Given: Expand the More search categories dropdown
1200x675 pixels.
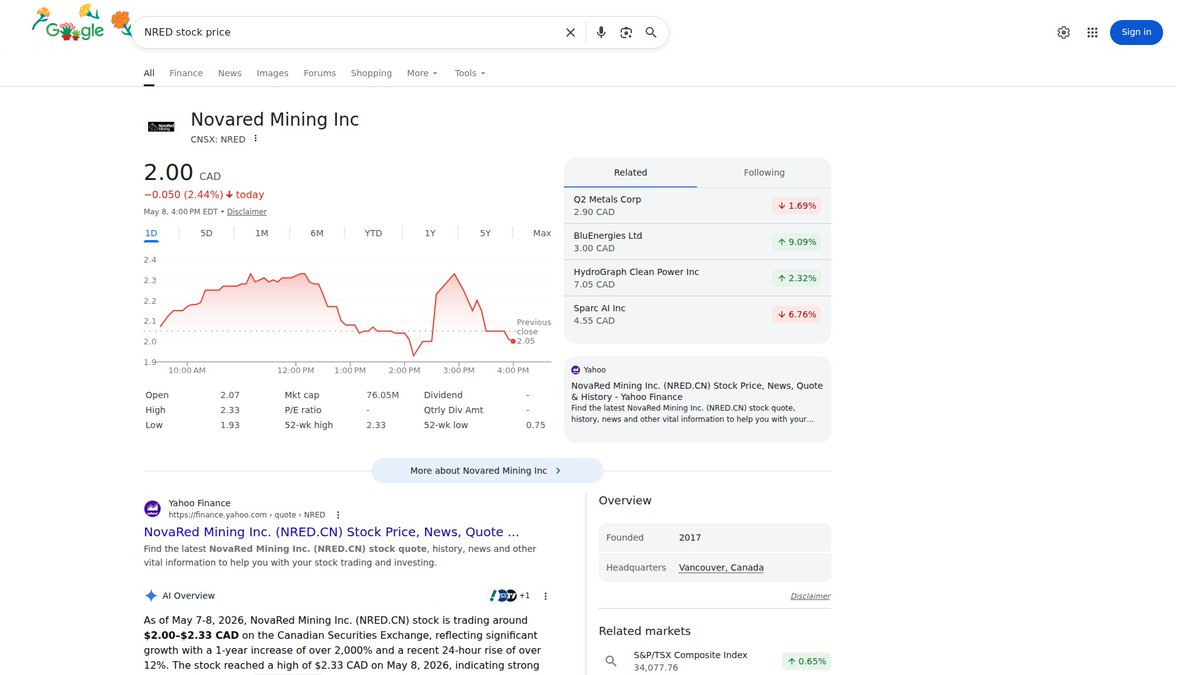Looking at the screenshot, I should tap(422, 73).
